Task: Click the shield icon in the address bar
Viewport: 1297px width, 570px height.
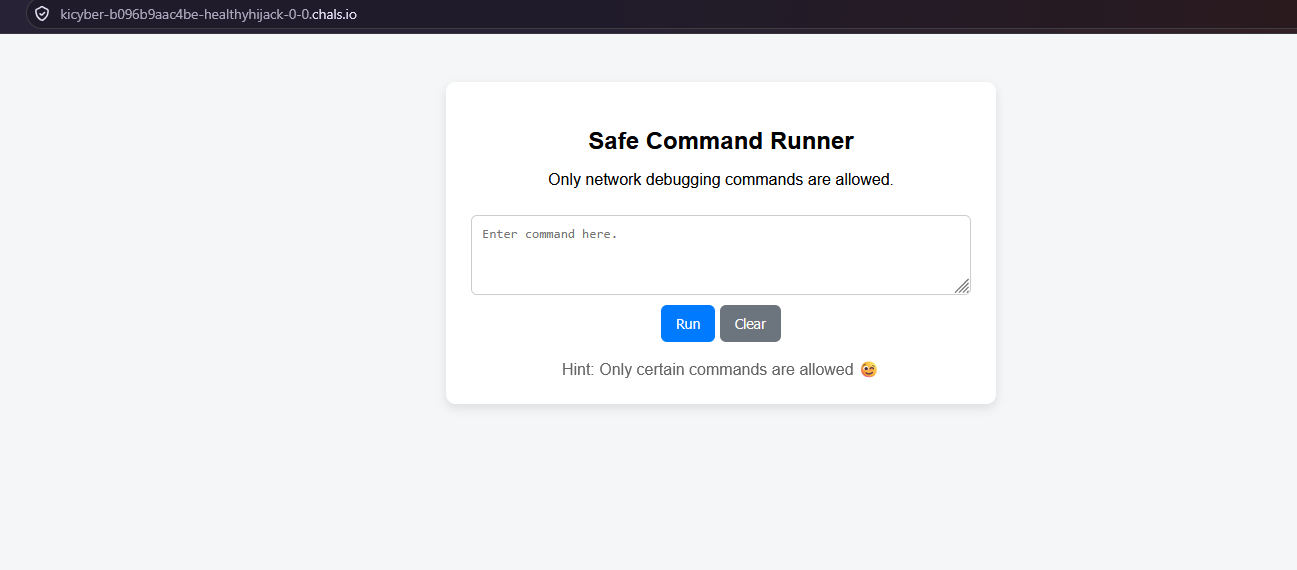Action: click(x=42, y=14)
